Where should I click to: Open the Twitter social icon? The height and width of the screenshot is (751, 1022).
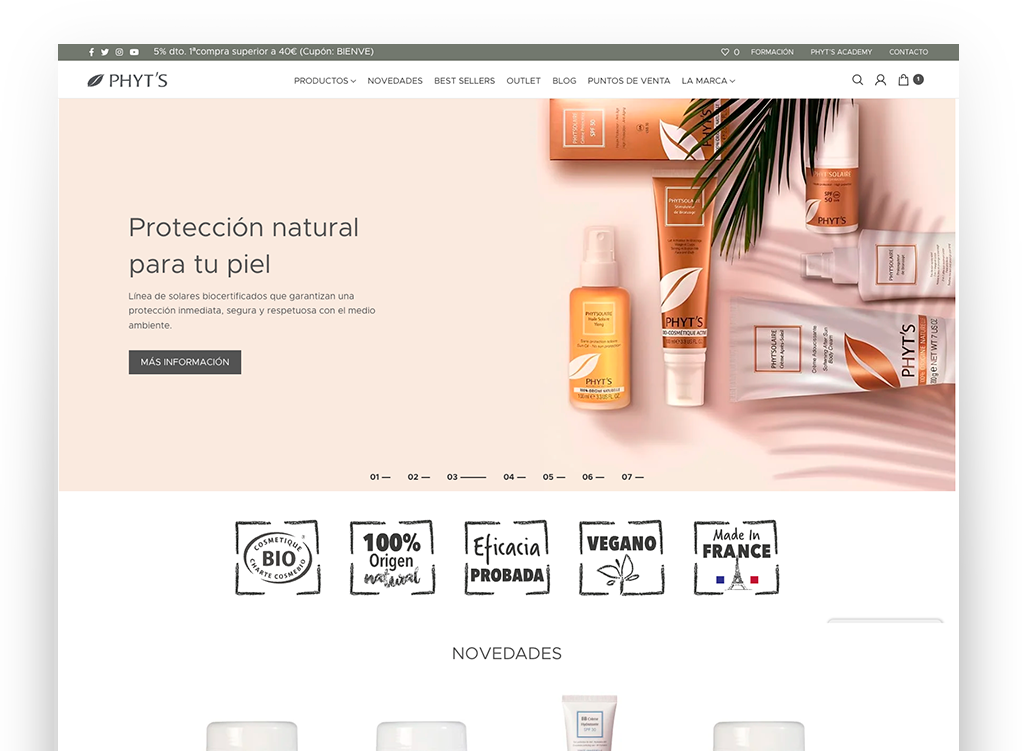pos(105,52)
